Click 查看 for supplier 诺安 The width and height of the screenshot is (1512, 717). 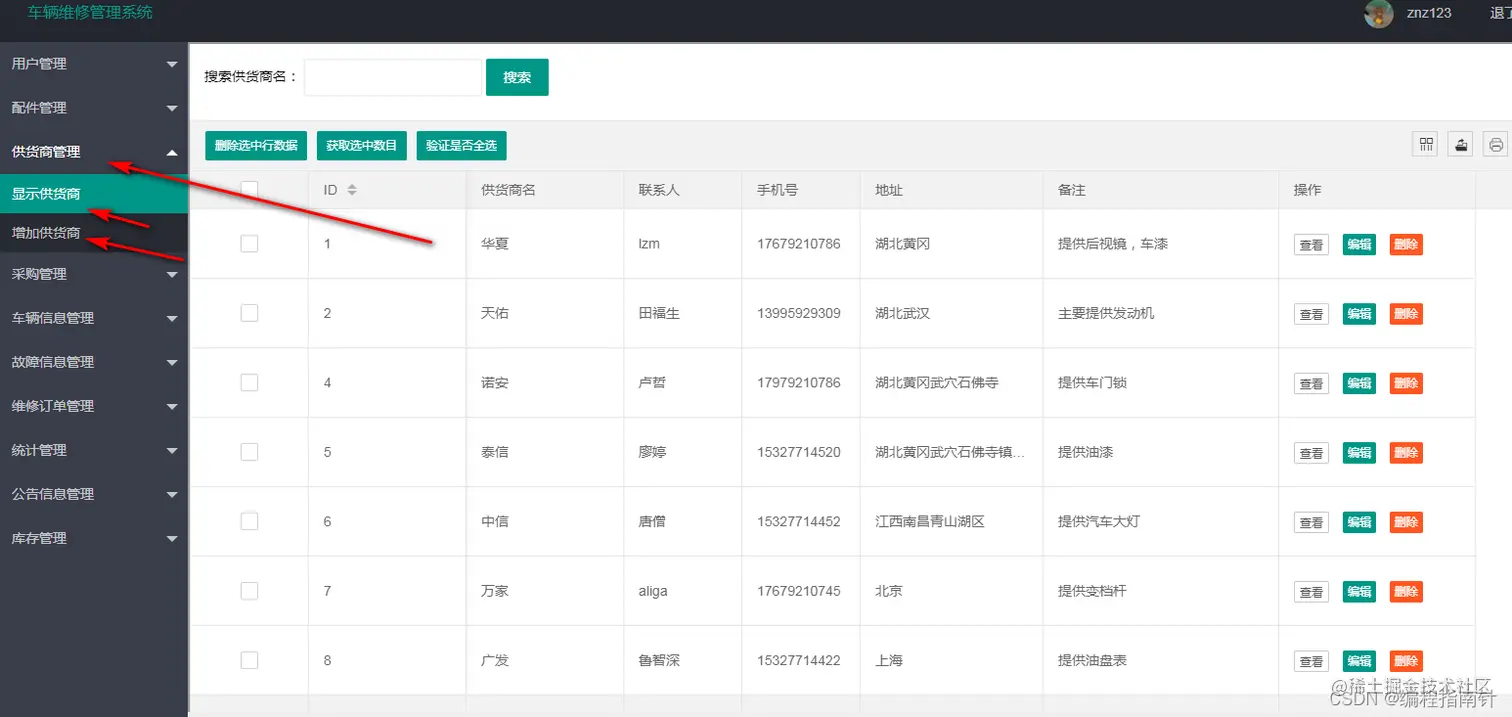pyautogui.click(x=1311, y=383)
